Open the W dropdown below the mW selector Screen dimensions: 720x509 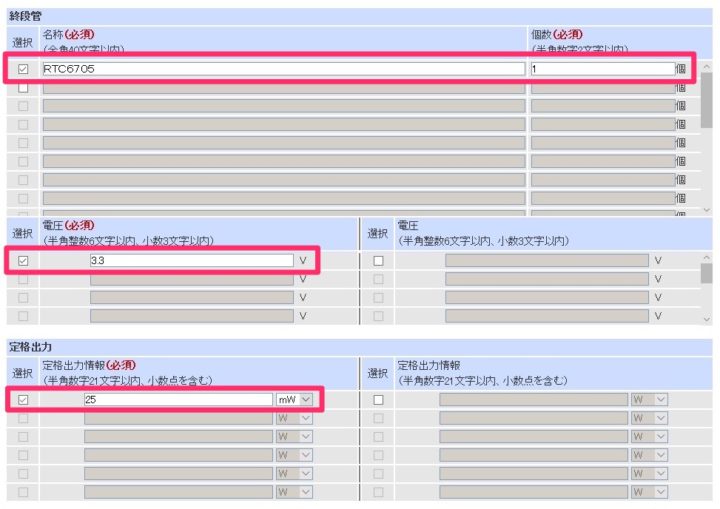pos(295,418)
